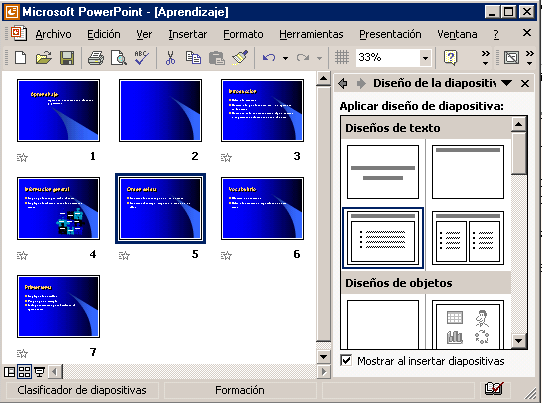Click the hide slide toolbar icon
The width and height of the screenshot is (542, 403).
(511, 57)
